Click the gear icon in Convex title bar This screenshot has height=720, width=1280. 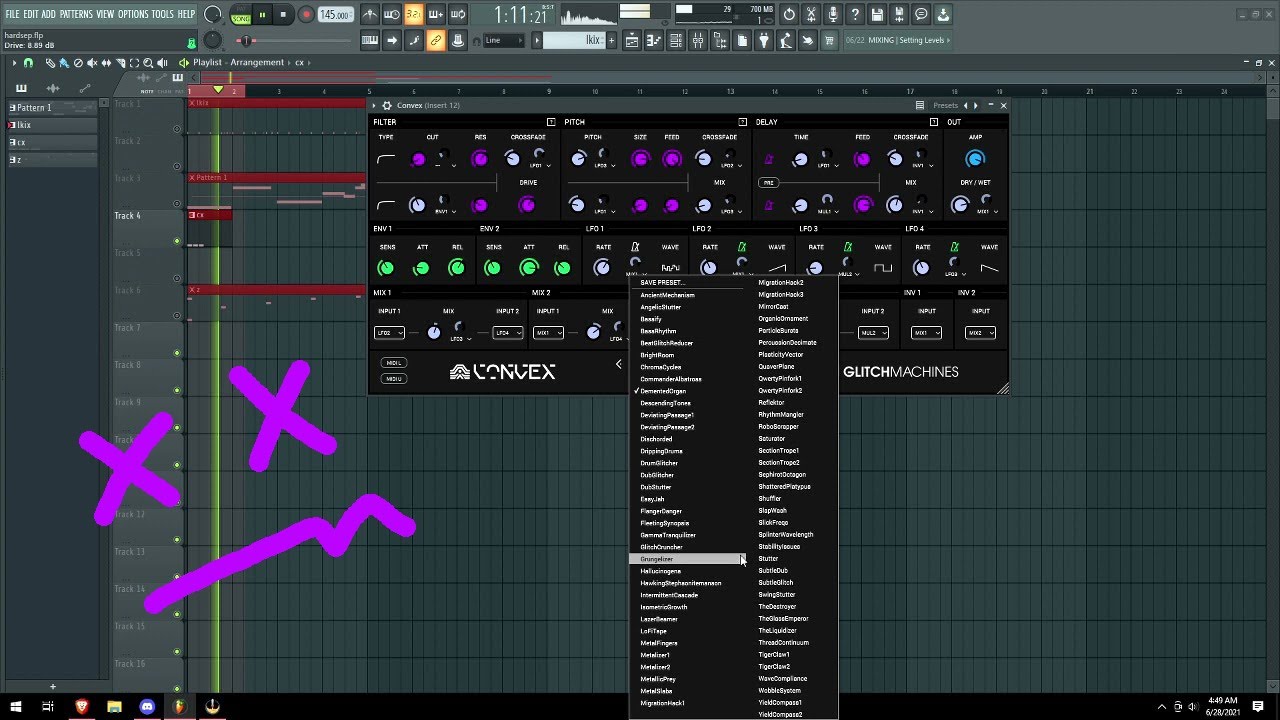click(387, 106)
